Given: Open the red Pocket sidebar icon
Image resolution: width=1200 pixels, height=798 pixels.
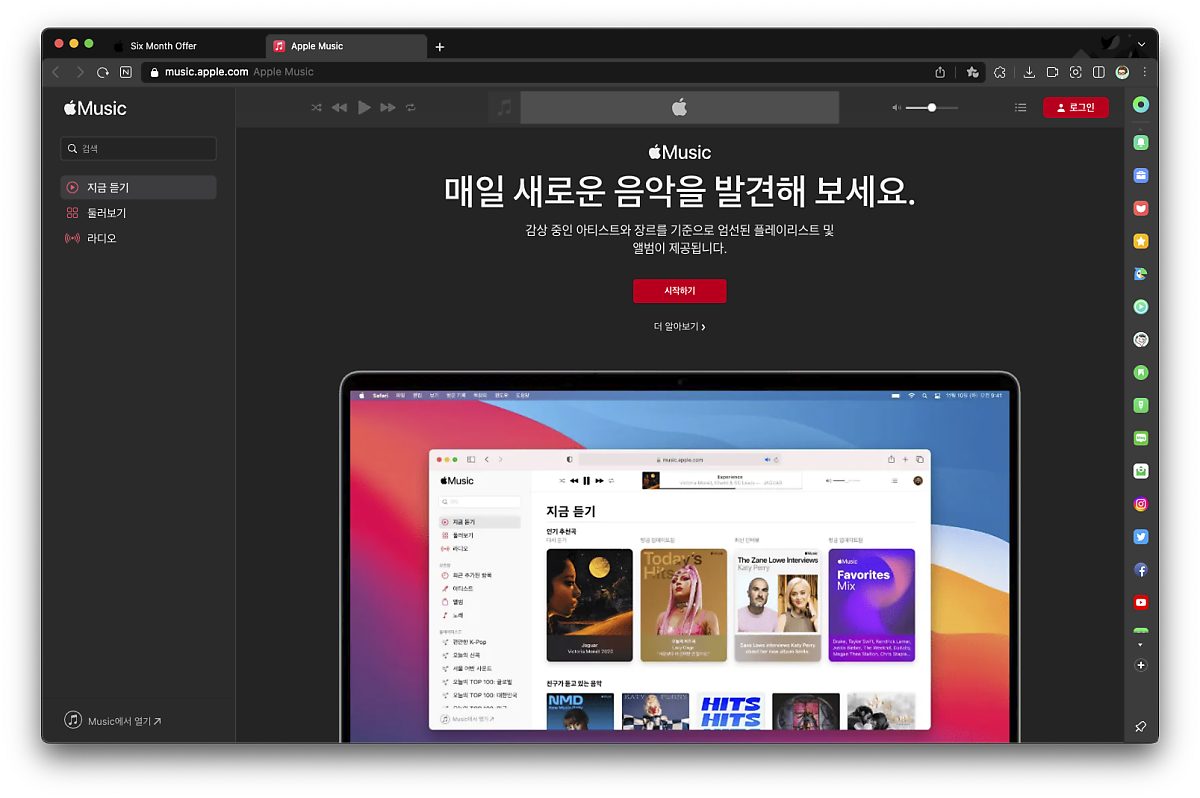Looking at the screenshot, I should tap(1141, 209).
